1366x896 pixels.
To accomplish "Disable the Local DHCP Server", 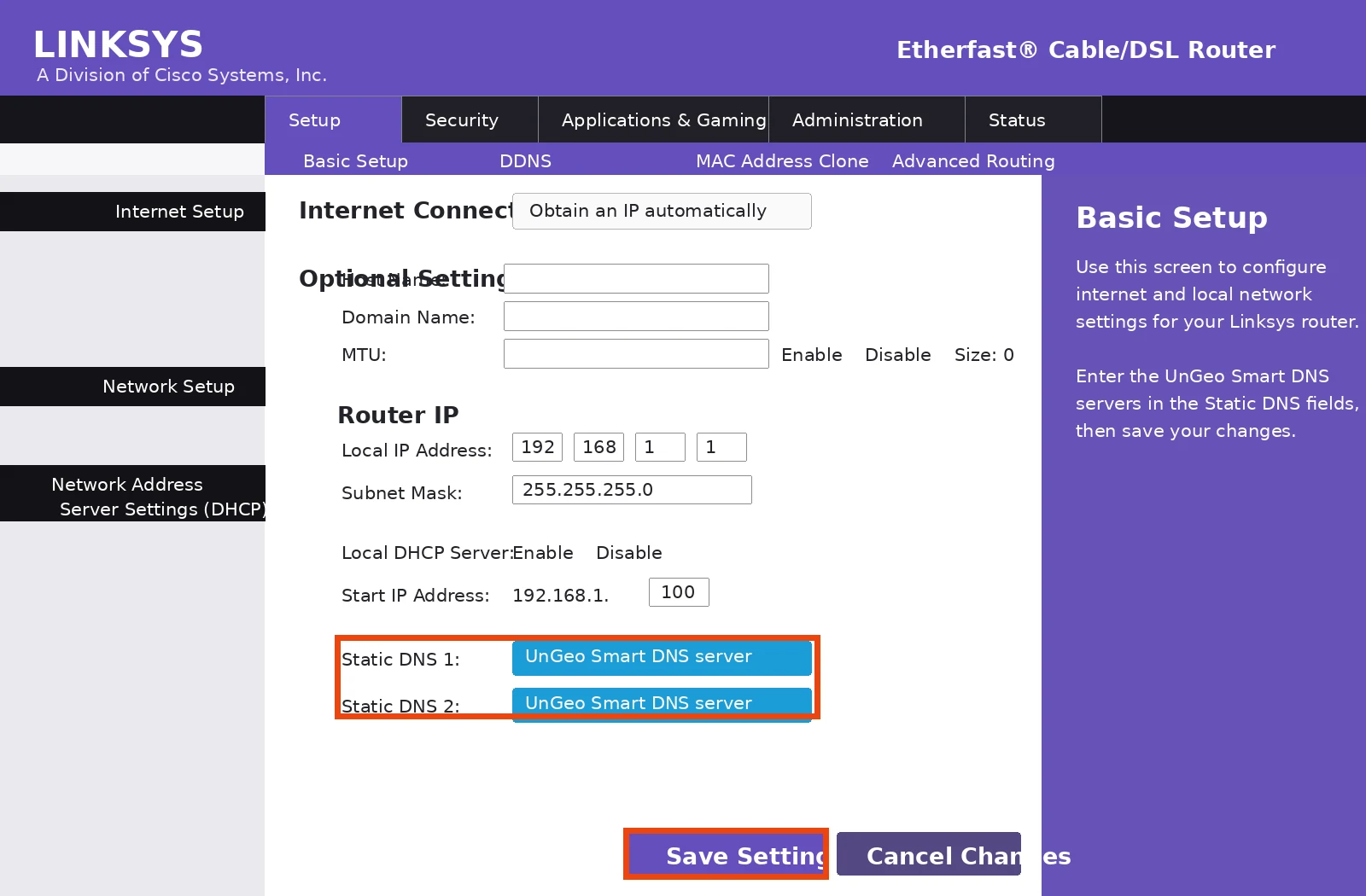I will click(628, 553).
